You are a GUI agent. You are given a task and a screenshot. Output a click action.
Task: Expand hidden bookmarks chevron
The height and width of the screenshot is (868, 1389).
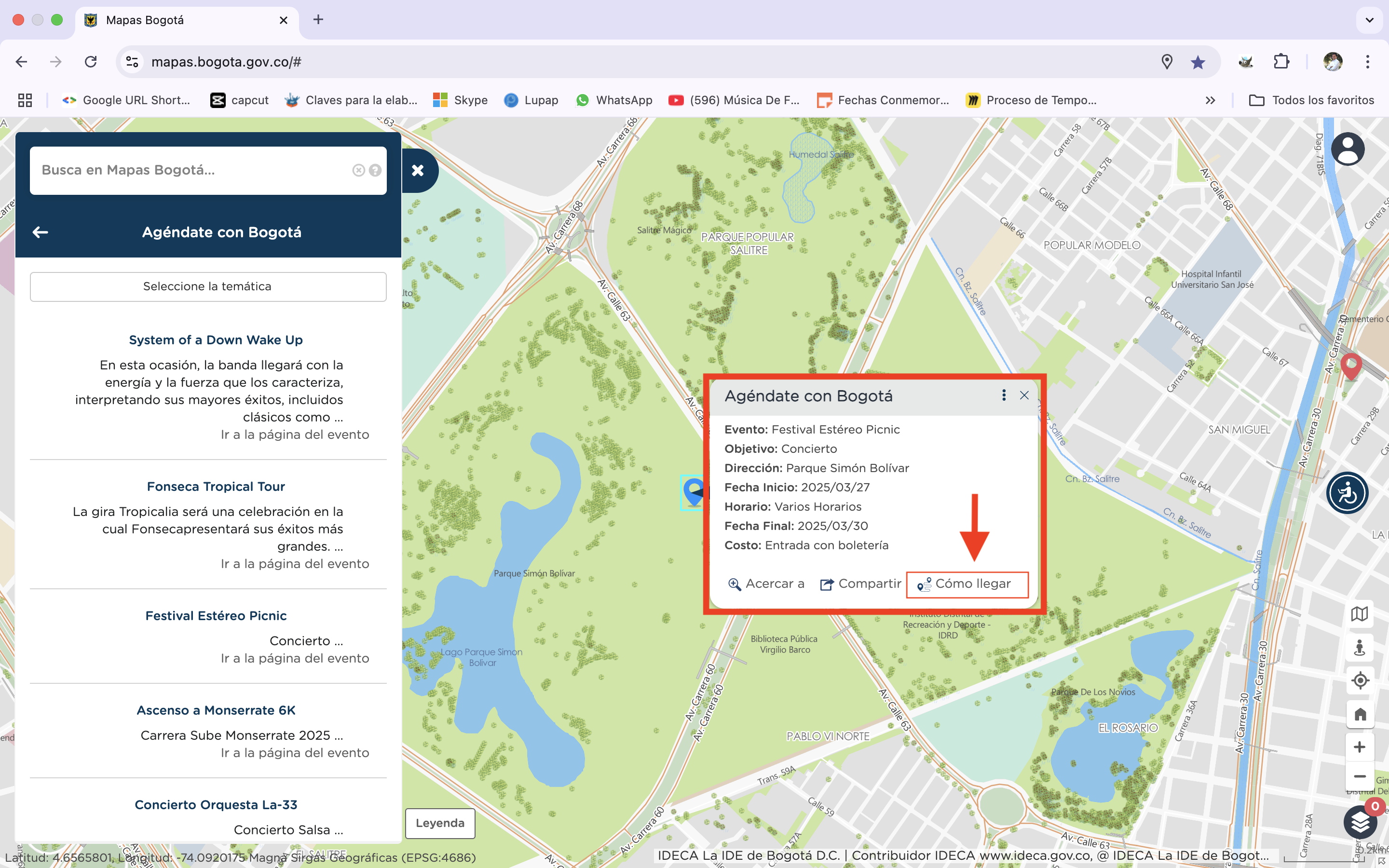click(x=1210, y=100)
